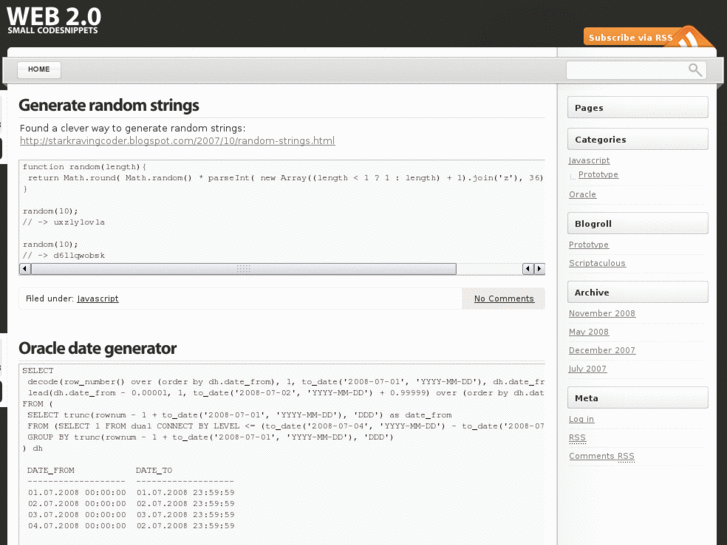This screenshot has width=727, height=545.
Task: Open the November 2008 archive
Action: point(602,313)
